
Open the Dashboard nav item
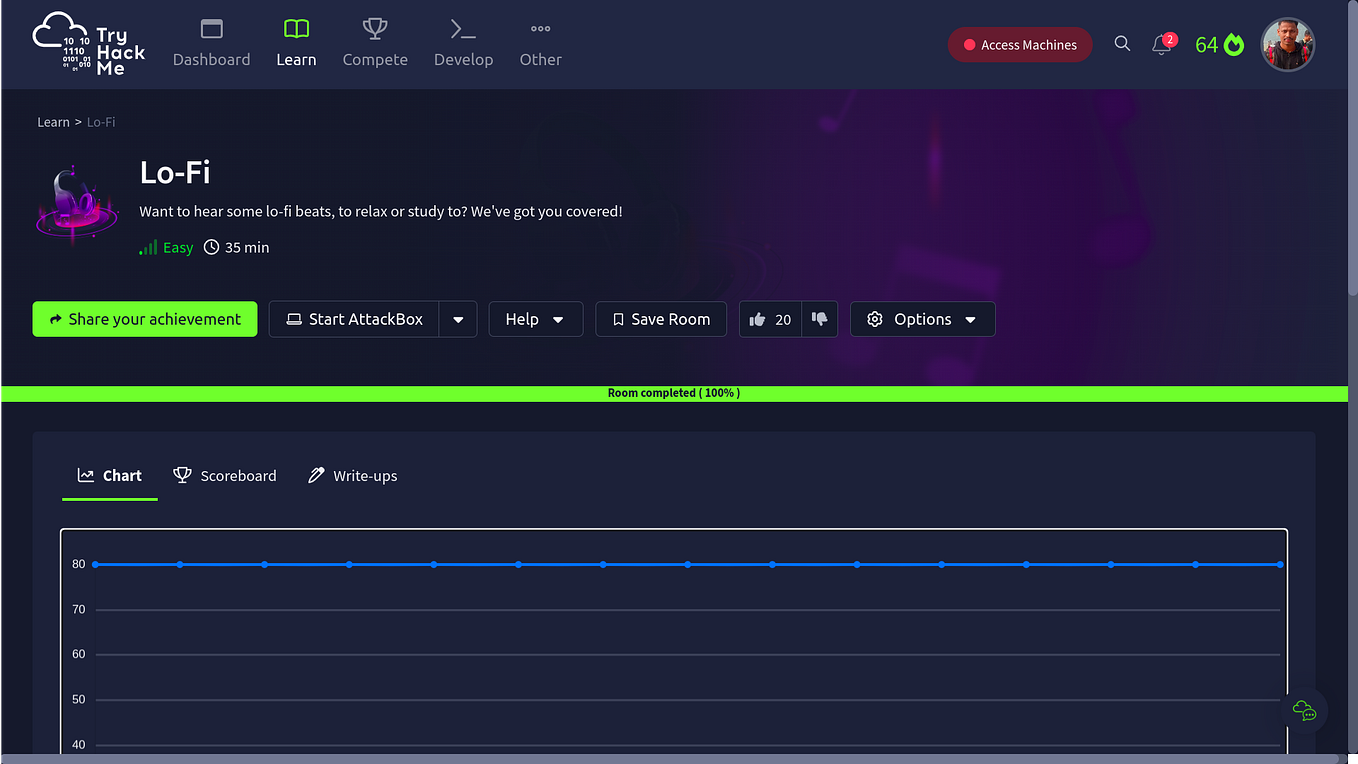[x=211, y=44]
